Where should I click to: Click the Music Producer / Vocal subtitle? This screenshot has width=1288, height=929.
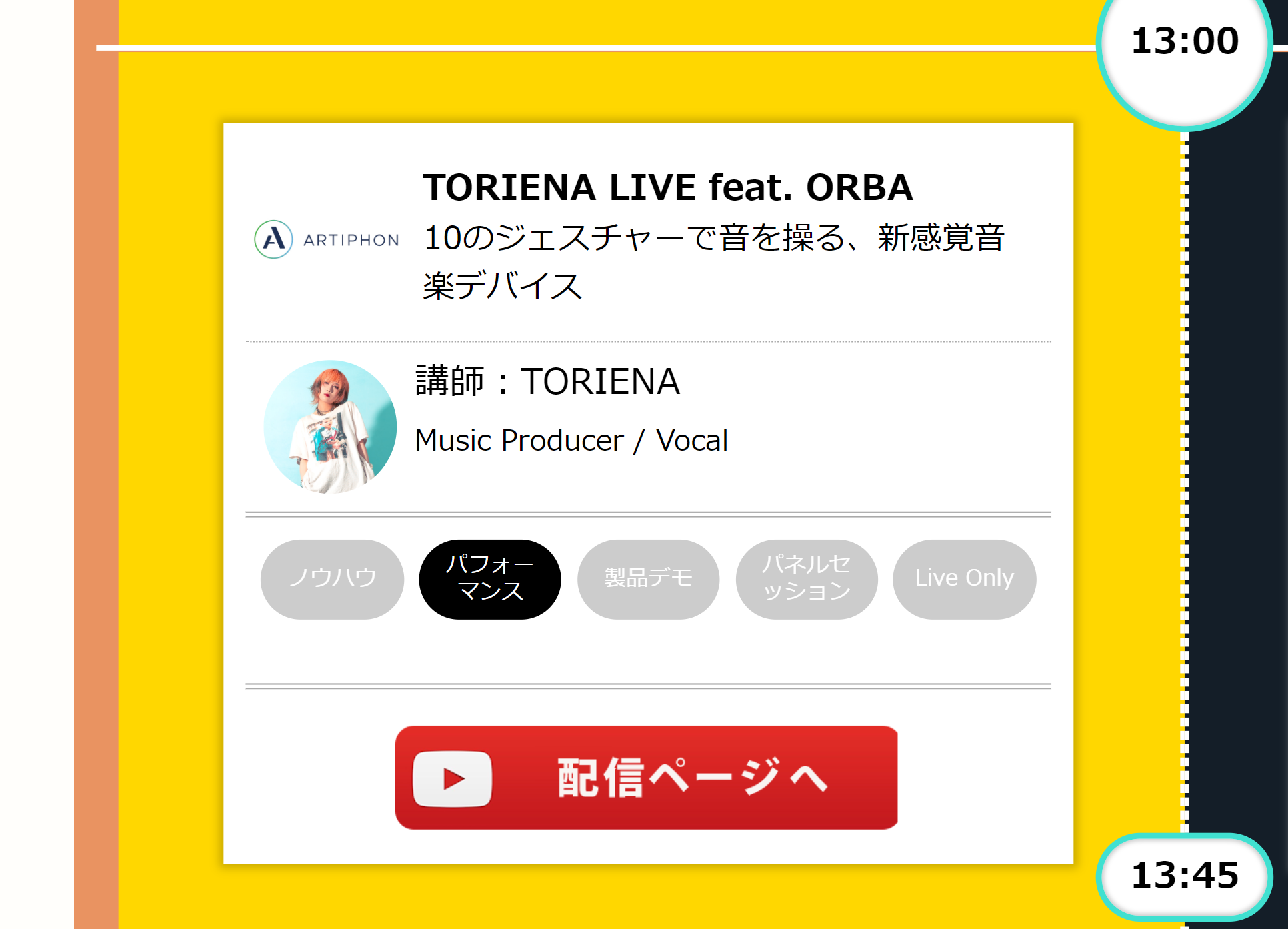[x=571, y=441]
